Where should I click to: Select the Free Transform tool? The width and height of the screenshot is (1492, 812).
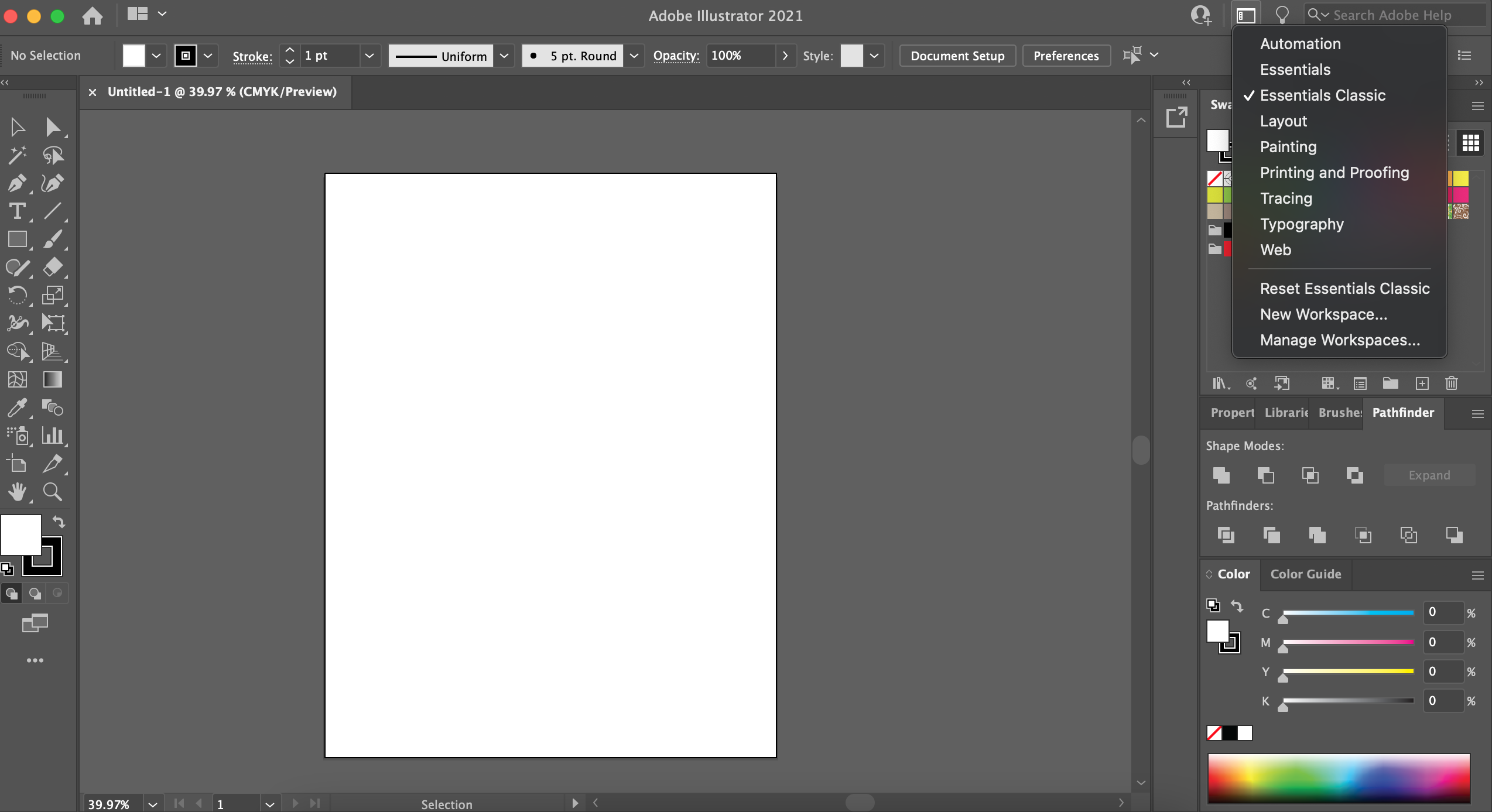53,324
